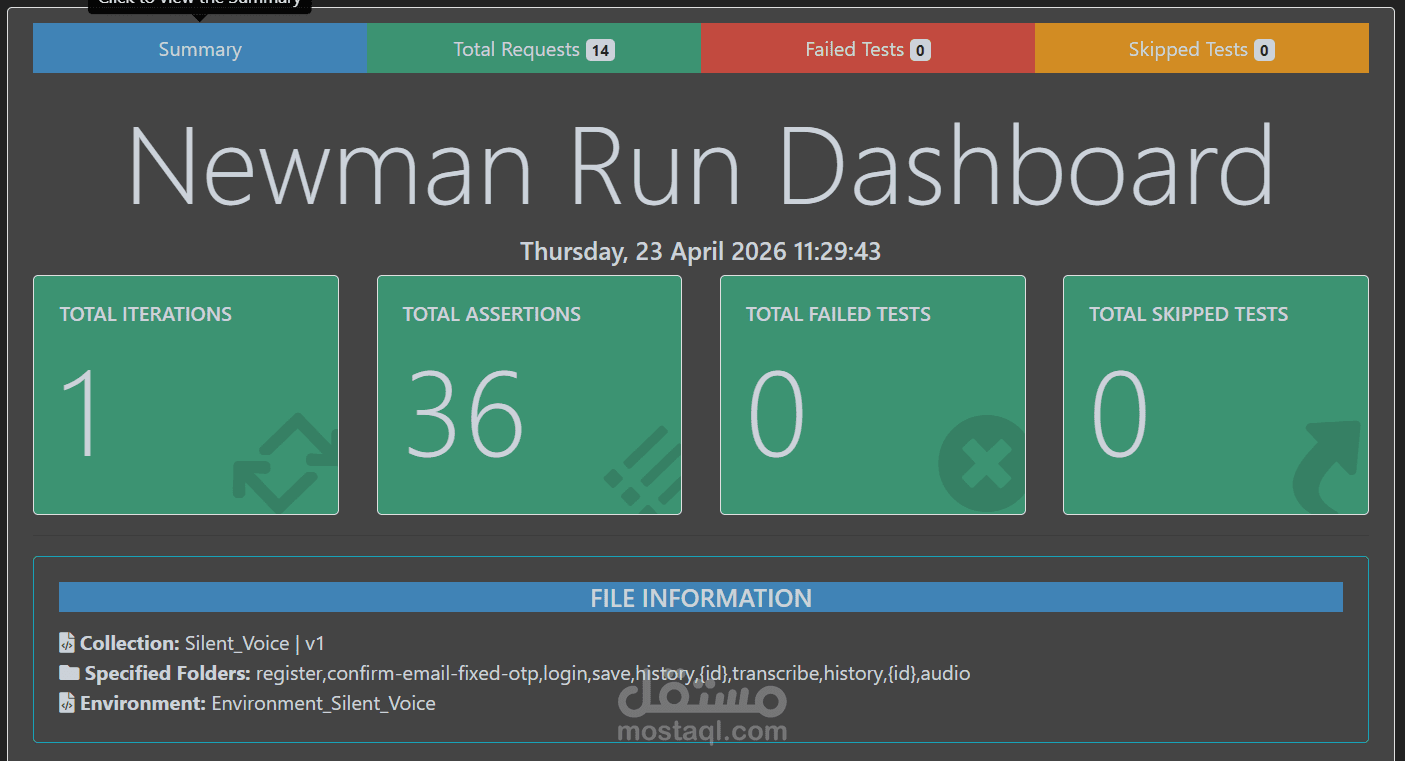The image size is (1405, 761).
Task: Select the Environment_Silent_Voice value
Action: tap(324, 703)
